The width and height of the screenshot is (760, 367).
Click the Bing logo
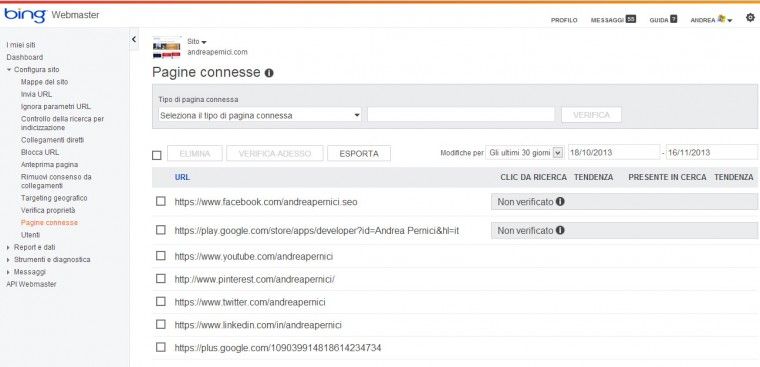point(25,15)
